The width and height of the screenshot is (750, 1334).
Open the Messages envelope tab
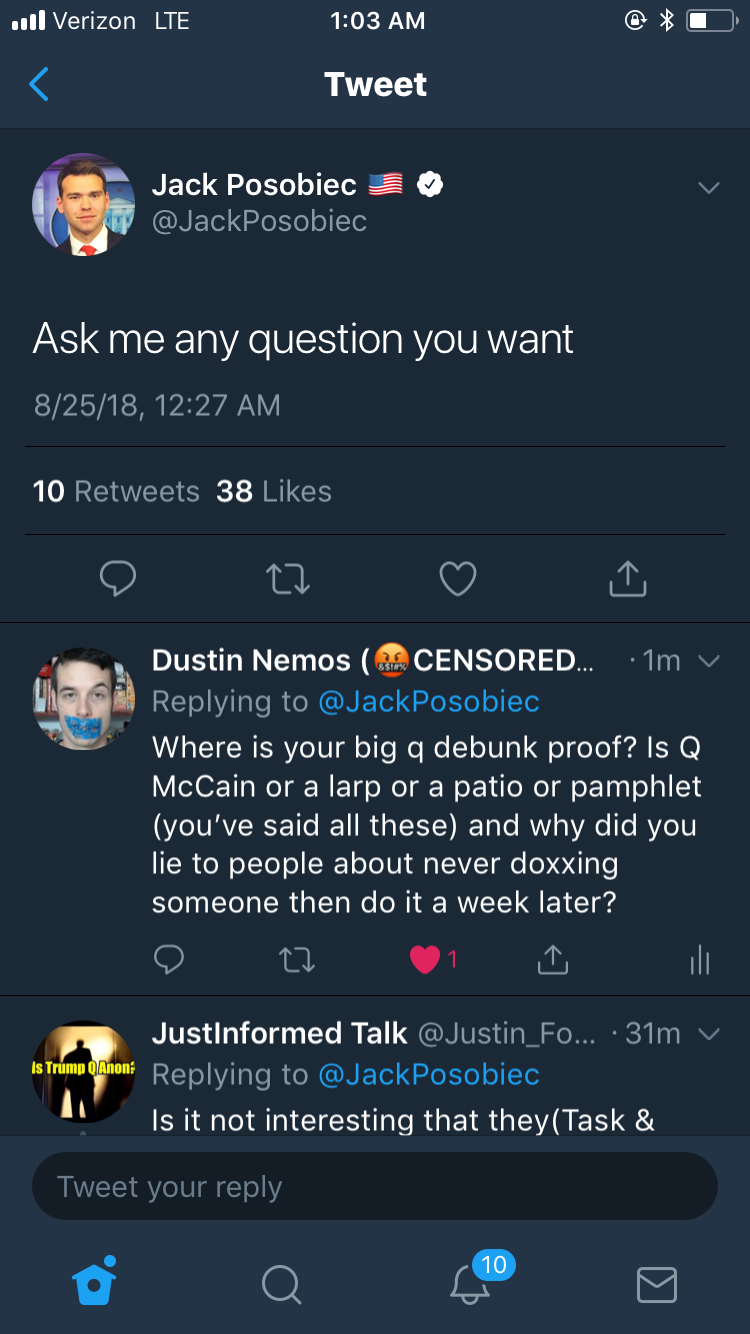point(657,1284)
